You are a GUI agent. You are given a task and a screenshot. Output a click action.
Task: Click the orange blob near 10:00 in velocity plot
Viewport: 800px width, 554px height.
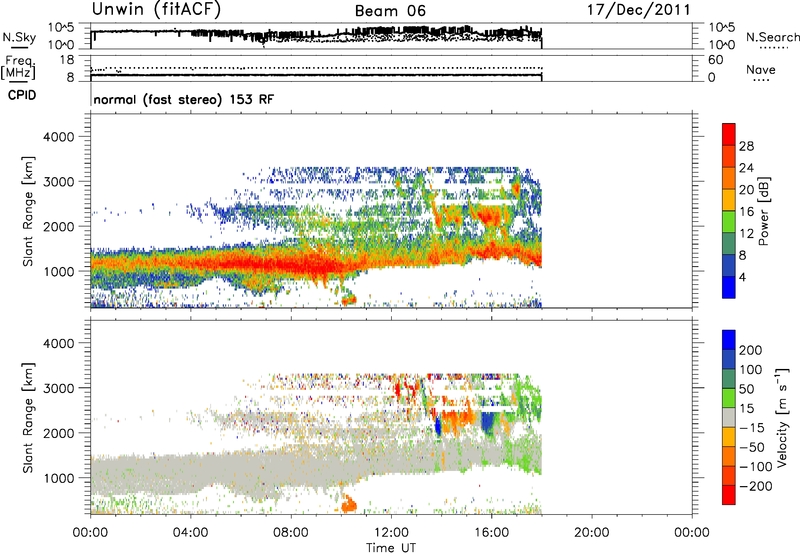[x=348, y=504]
